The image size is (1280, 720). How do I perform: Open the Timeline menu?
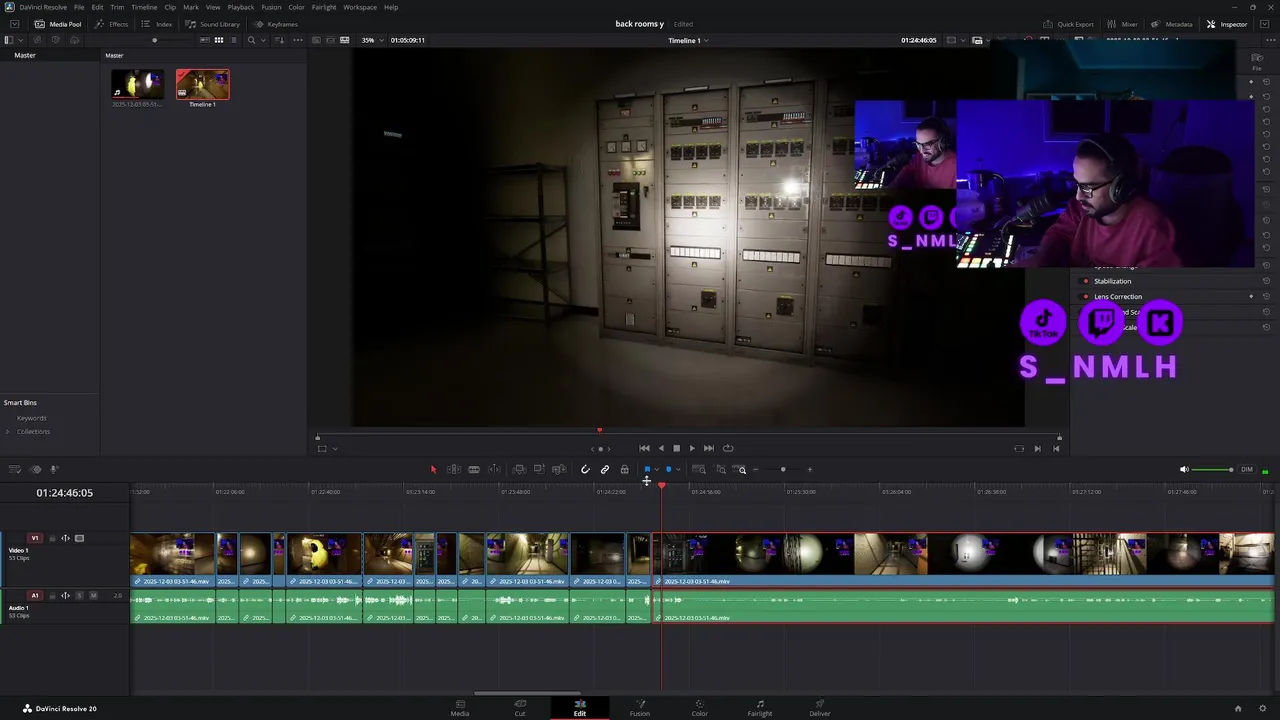(x=144, y=7)
